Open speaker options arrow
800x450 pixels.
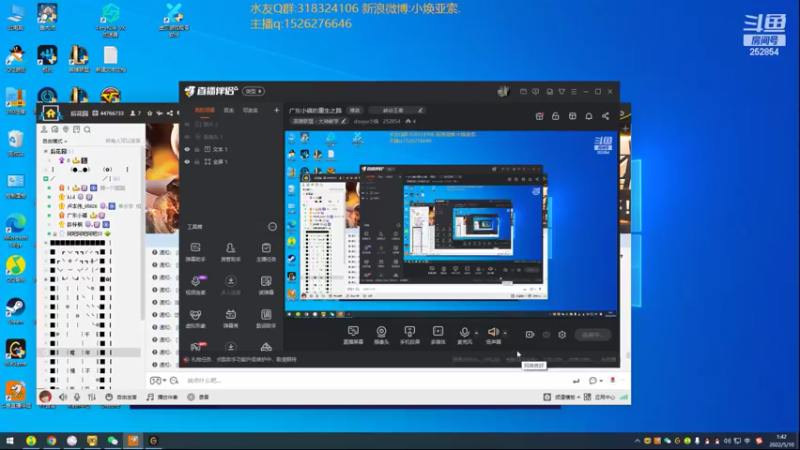[x=505, y=333]
